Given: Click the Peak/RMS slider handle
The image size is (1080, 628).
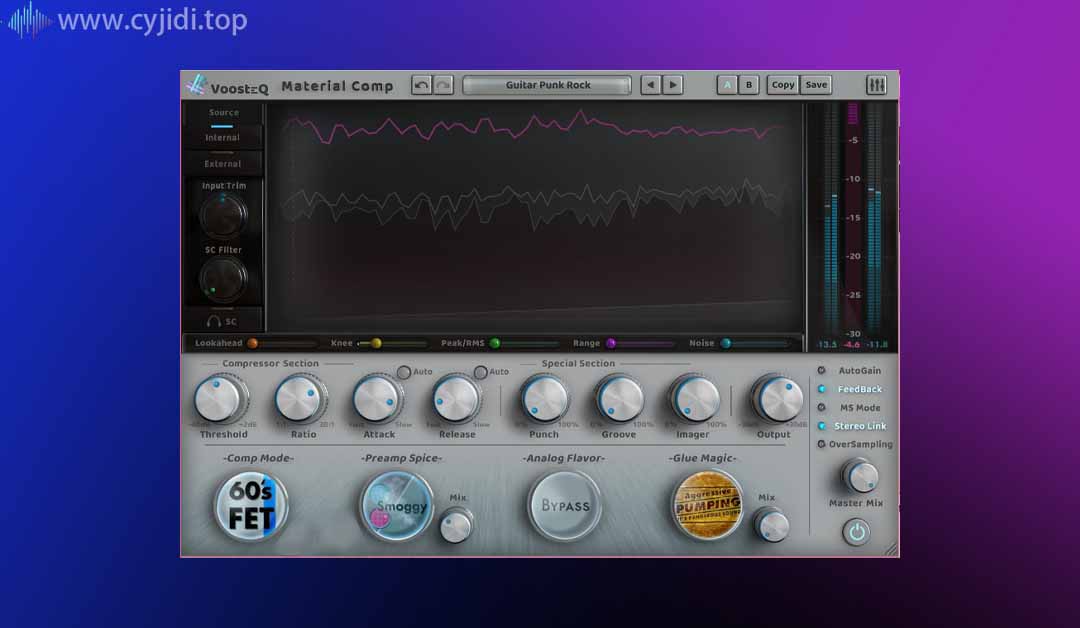Looking at the screenshot, I should click(x=495, y=343).
